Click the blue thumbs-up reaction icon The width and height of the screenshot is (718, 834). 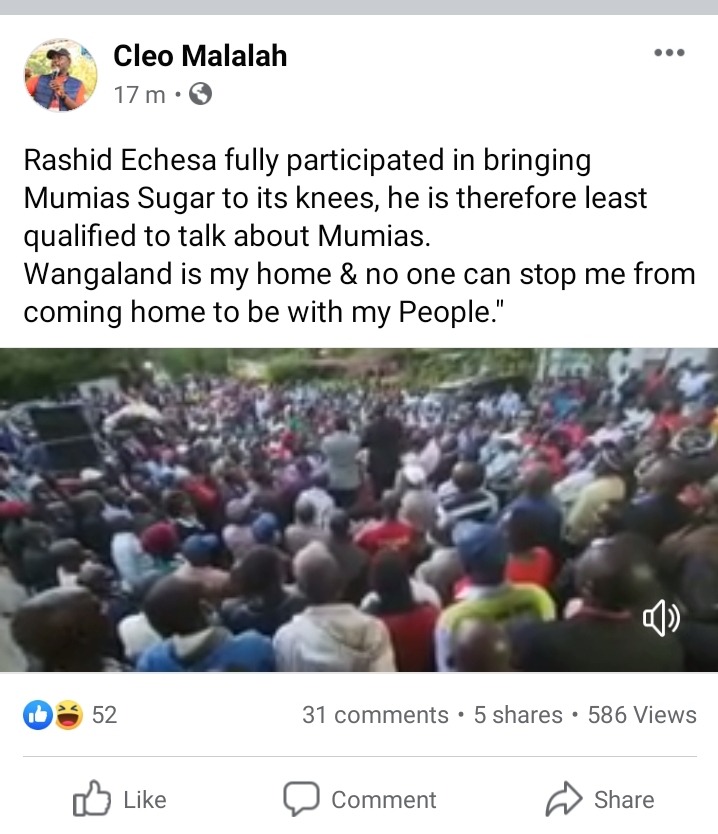pyautogui.click(x=38, y=715)
